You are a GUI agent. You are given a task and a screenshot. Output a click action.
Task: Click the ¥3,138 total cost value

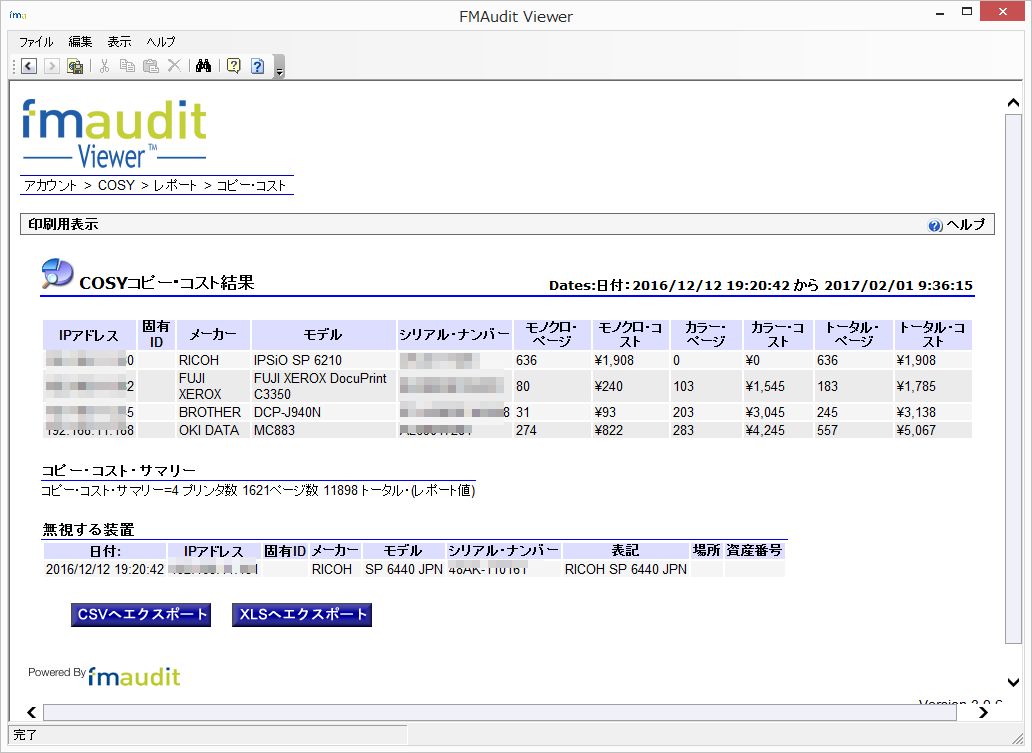[916, 413]
